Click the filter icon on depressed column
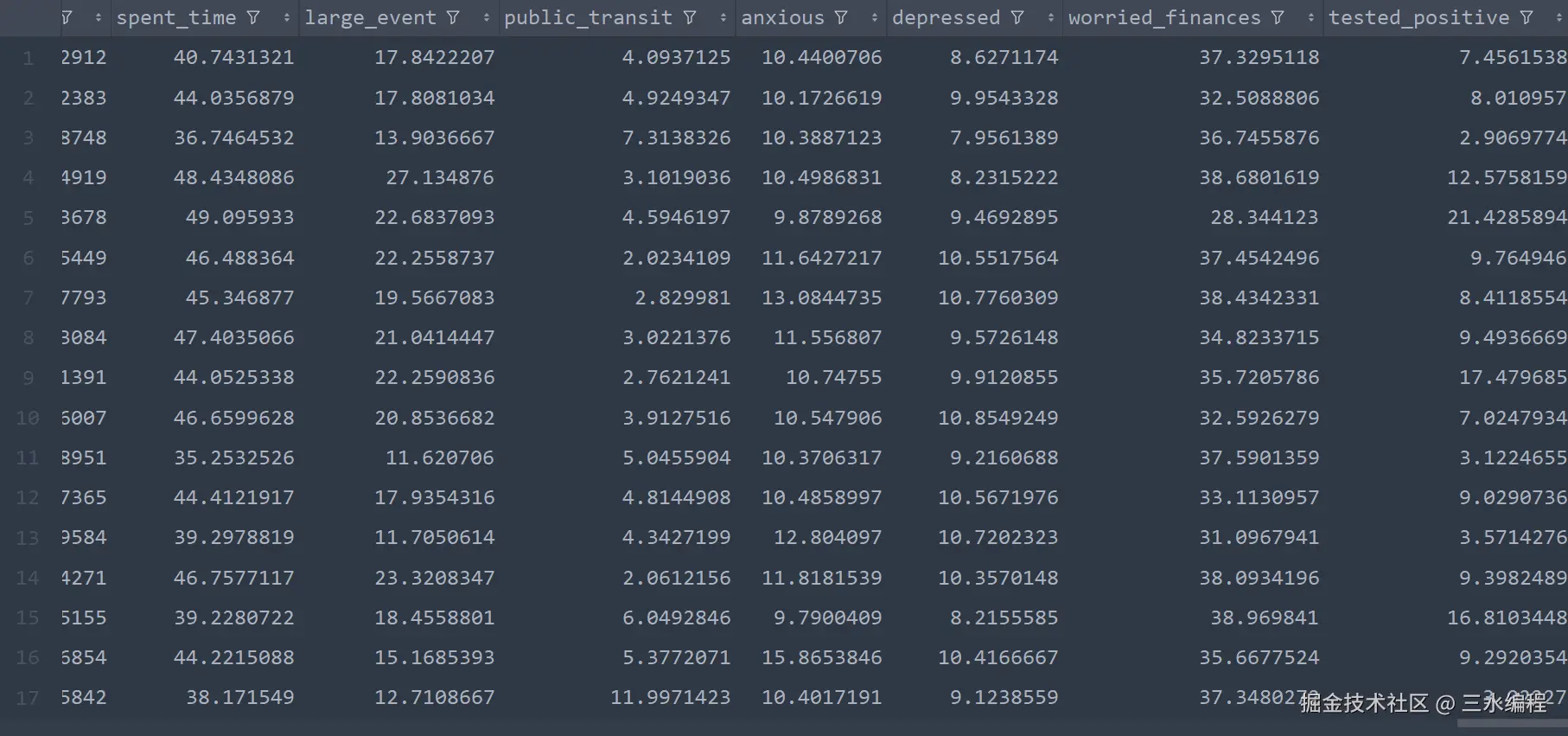 point(1017,17)
